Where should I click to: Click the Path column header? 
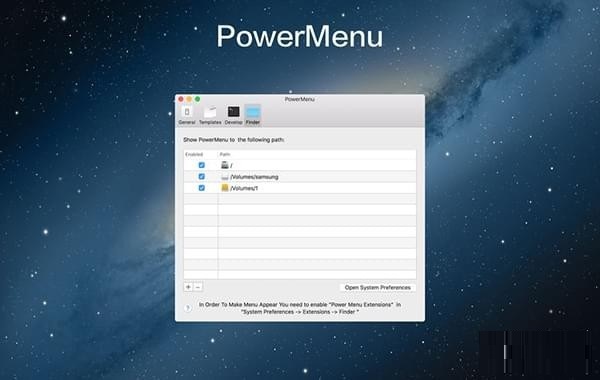coord(225,154)
